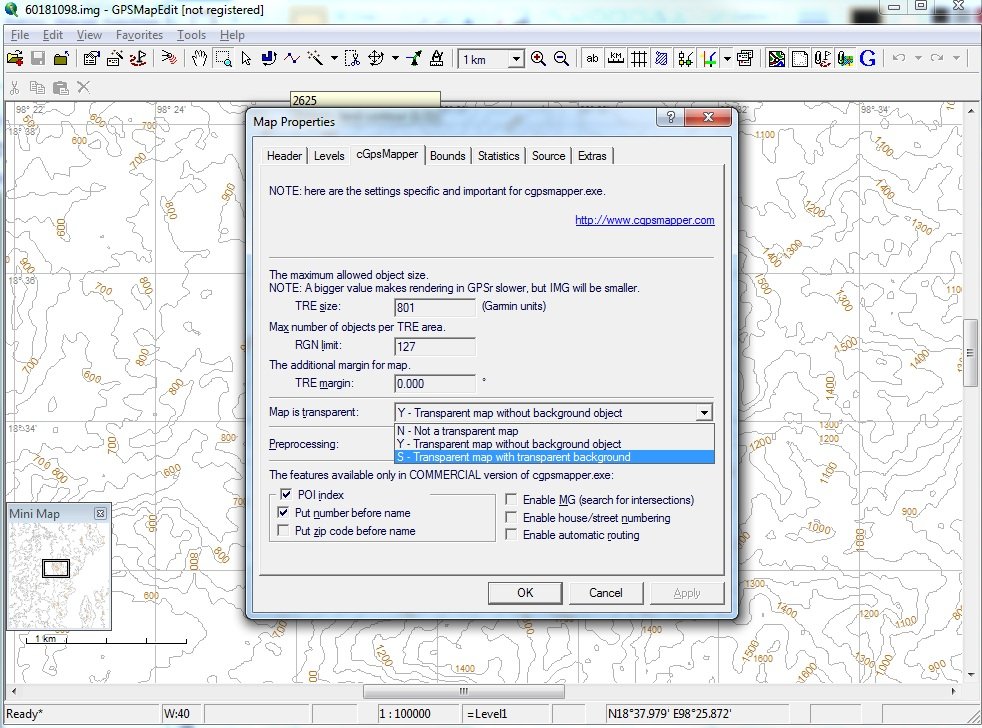982x728 pixels.
Task: Select the Edit nodes polyline tool
Action: (292, 59)
